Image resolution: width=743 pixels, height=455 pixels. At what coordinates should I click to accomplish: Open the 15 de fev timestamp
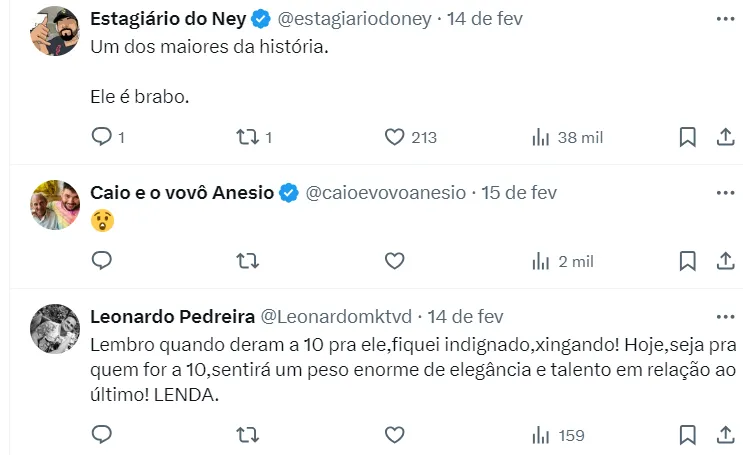point(519,192)
